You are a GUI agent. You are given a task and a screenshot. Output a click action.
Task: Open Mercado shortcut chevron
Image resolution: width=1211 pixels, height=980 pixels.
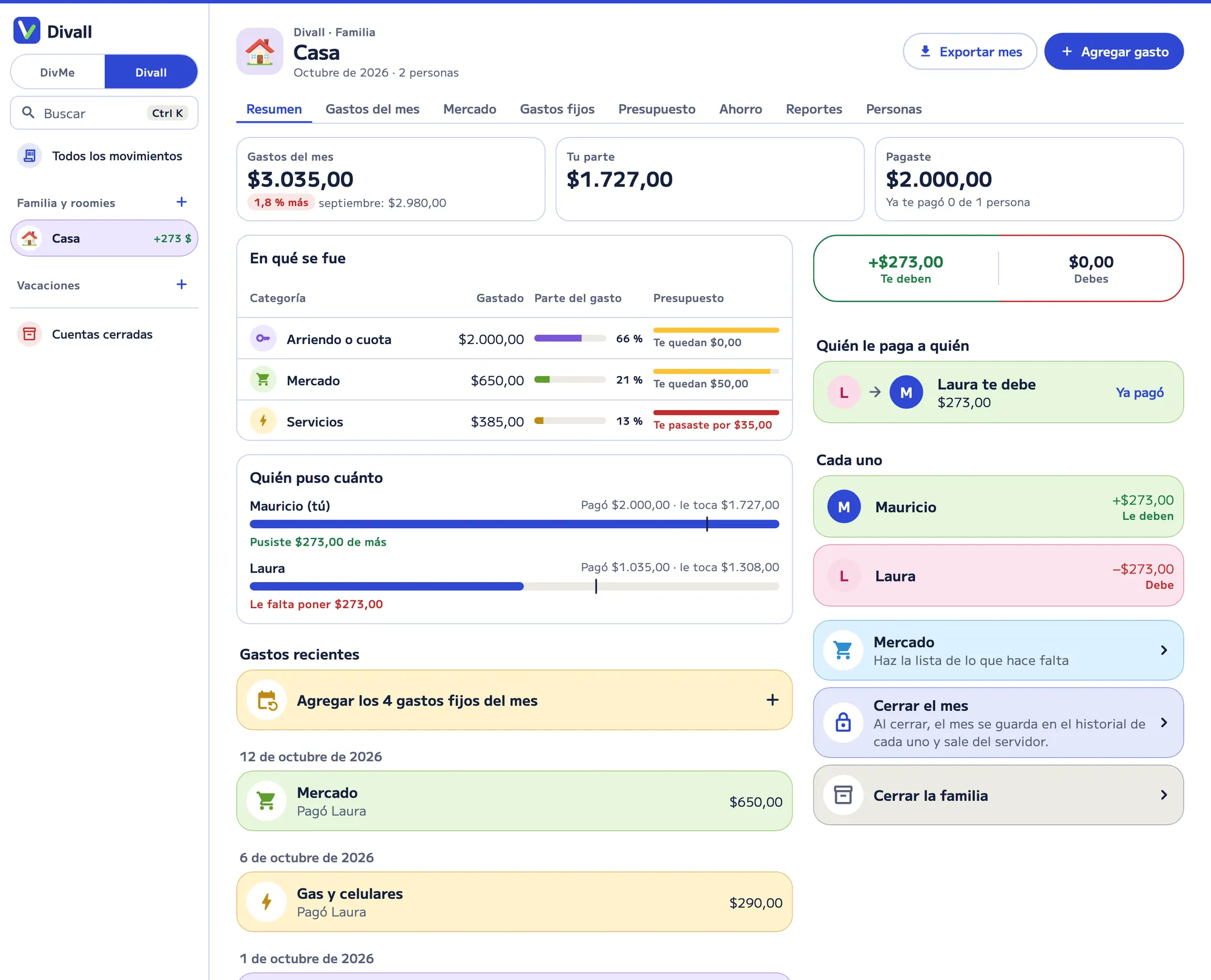point(1164,650)
